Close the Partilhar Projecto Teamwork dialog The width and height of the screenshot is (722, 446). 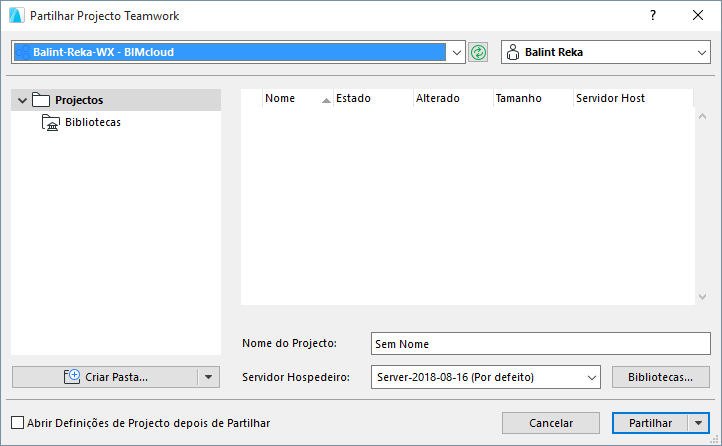[x=698, y=15]
